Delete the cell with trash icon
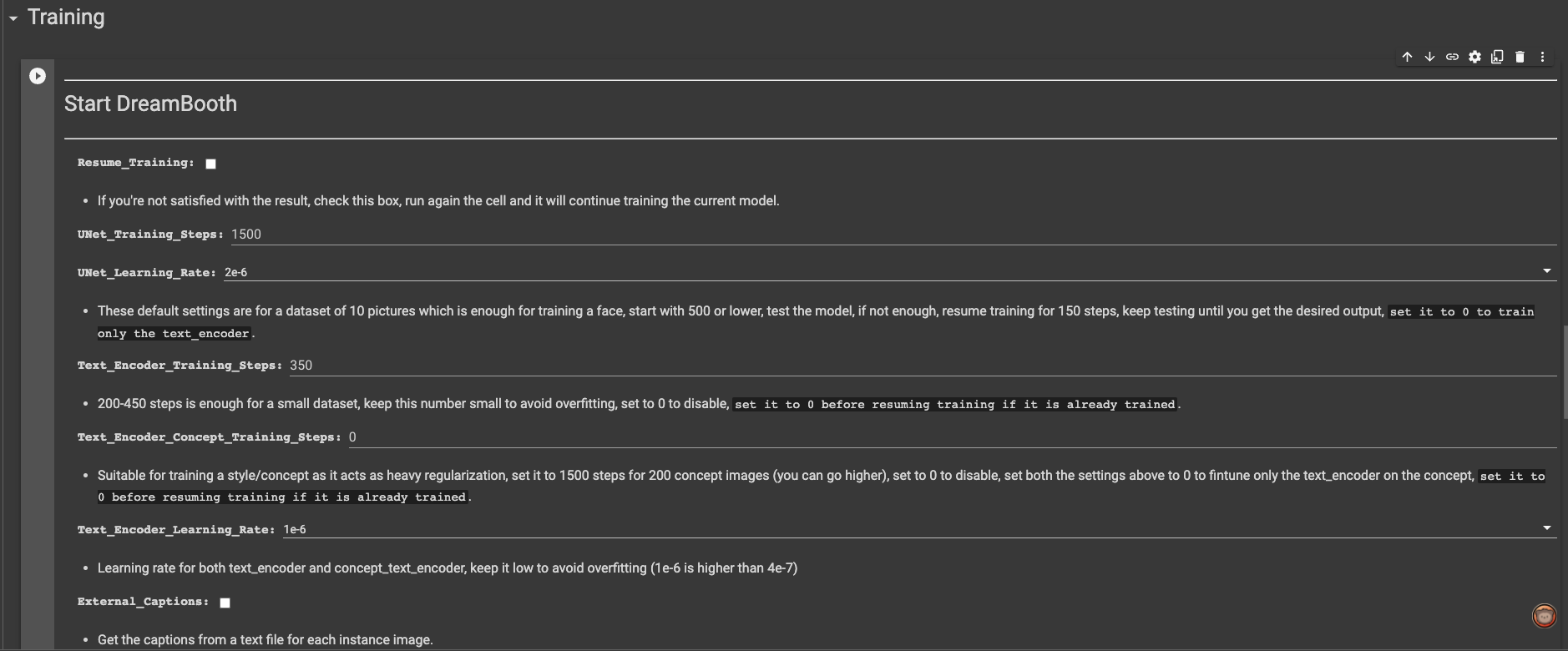Viewport: 1568px width, 651px height. point(1520,57)
